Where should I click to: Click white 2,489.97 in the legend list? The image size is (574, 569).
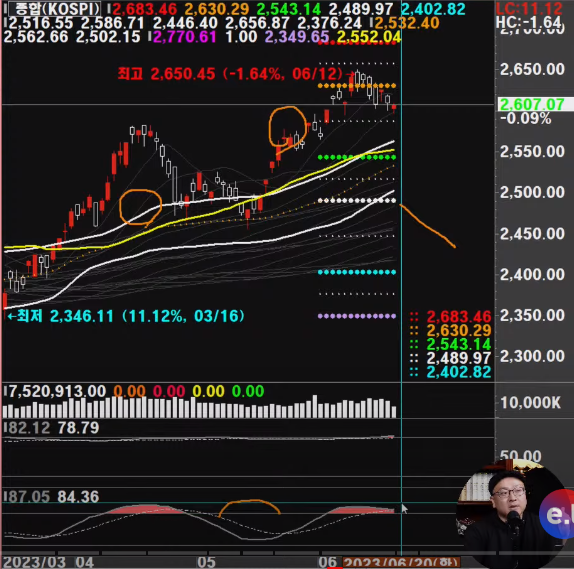[x=459, y=358]
